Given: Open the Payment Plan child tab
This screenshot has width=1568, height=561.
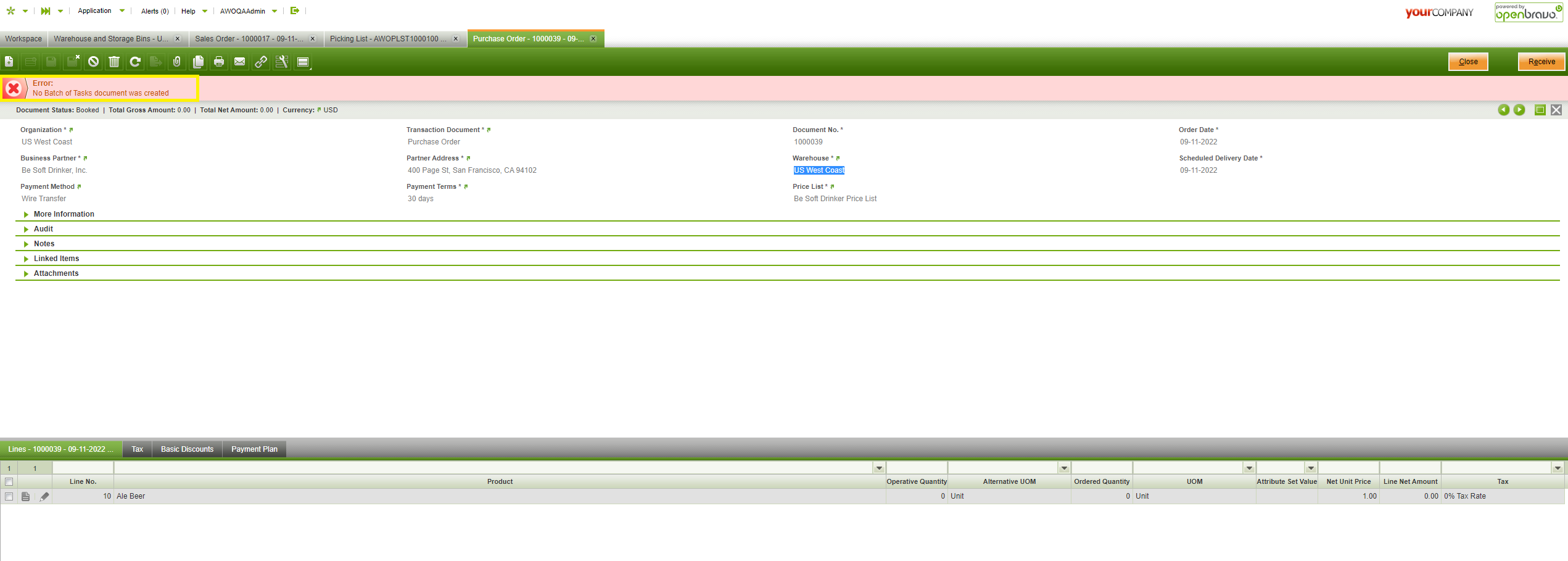Looking at the screenshot, I should click(254, 449).
